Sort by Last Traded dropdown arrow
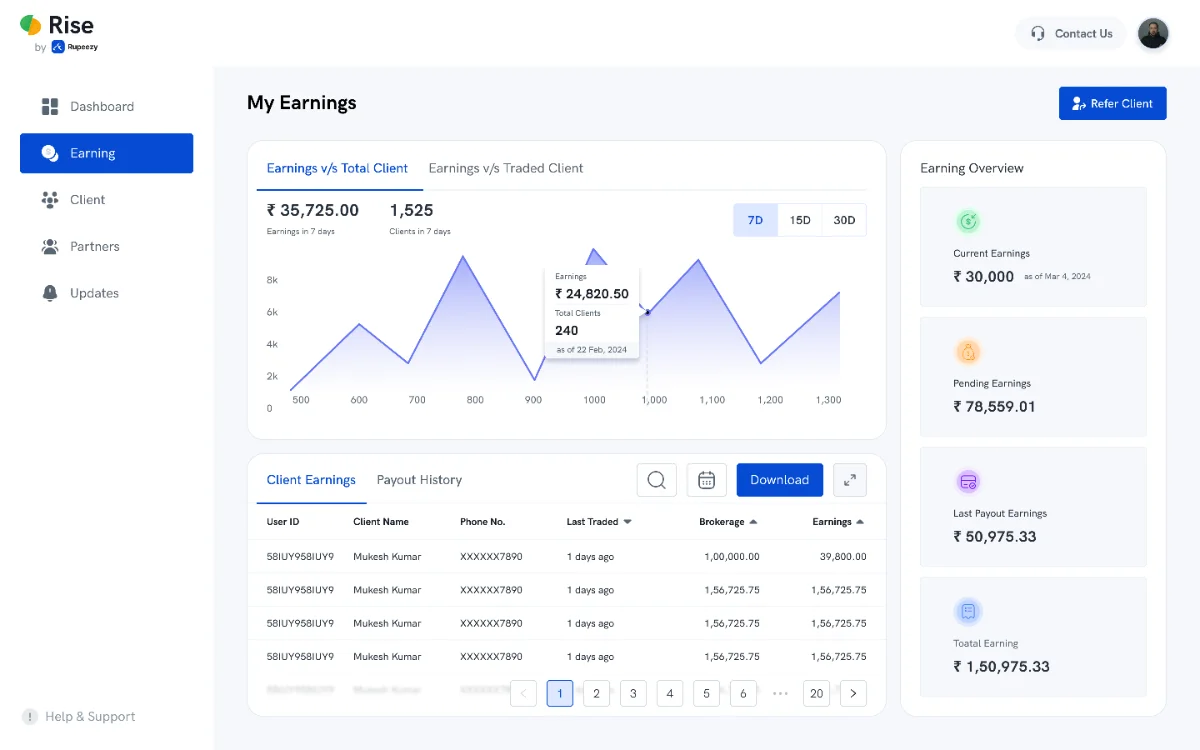Image resolution: width=1200 pixels, height=750 pixels. pos(627,522)
